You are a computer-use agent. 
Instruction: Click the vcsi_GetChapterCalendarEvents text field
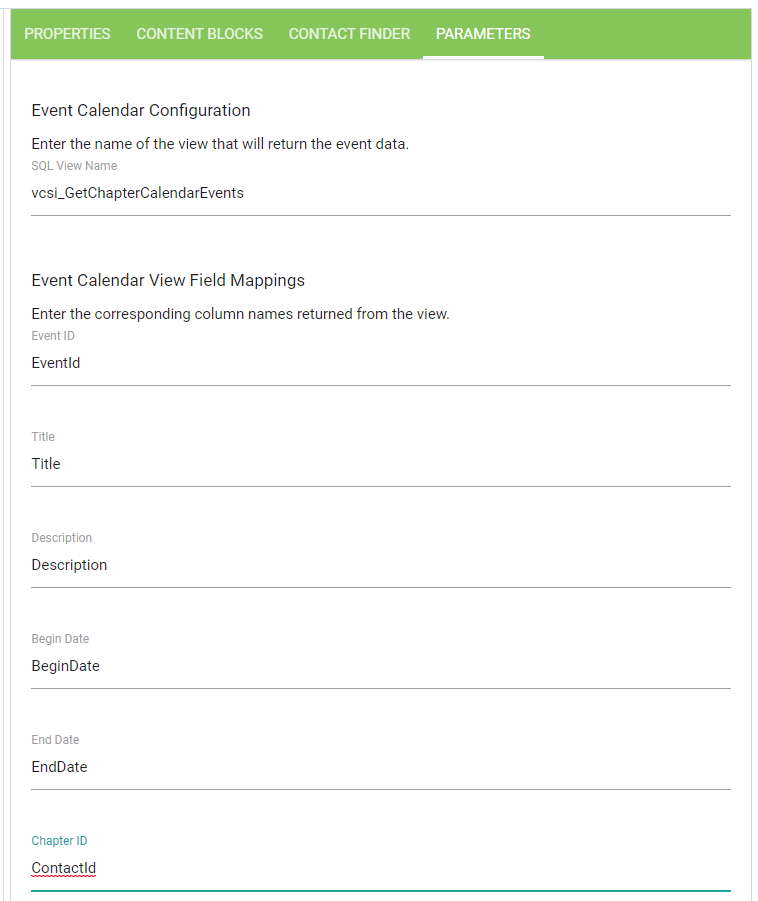pyautogui.click(x=380, y=193)
